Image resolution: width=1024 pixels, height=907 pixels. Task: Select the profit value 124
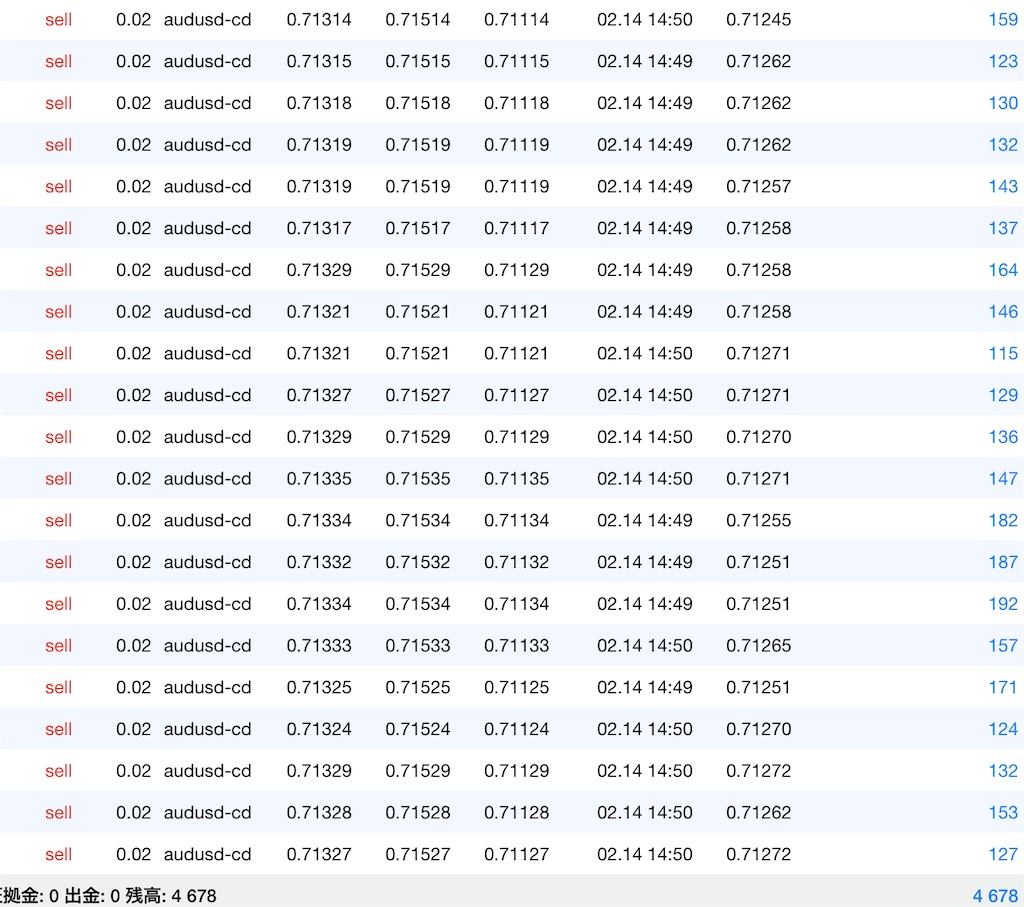(1003, 730)
